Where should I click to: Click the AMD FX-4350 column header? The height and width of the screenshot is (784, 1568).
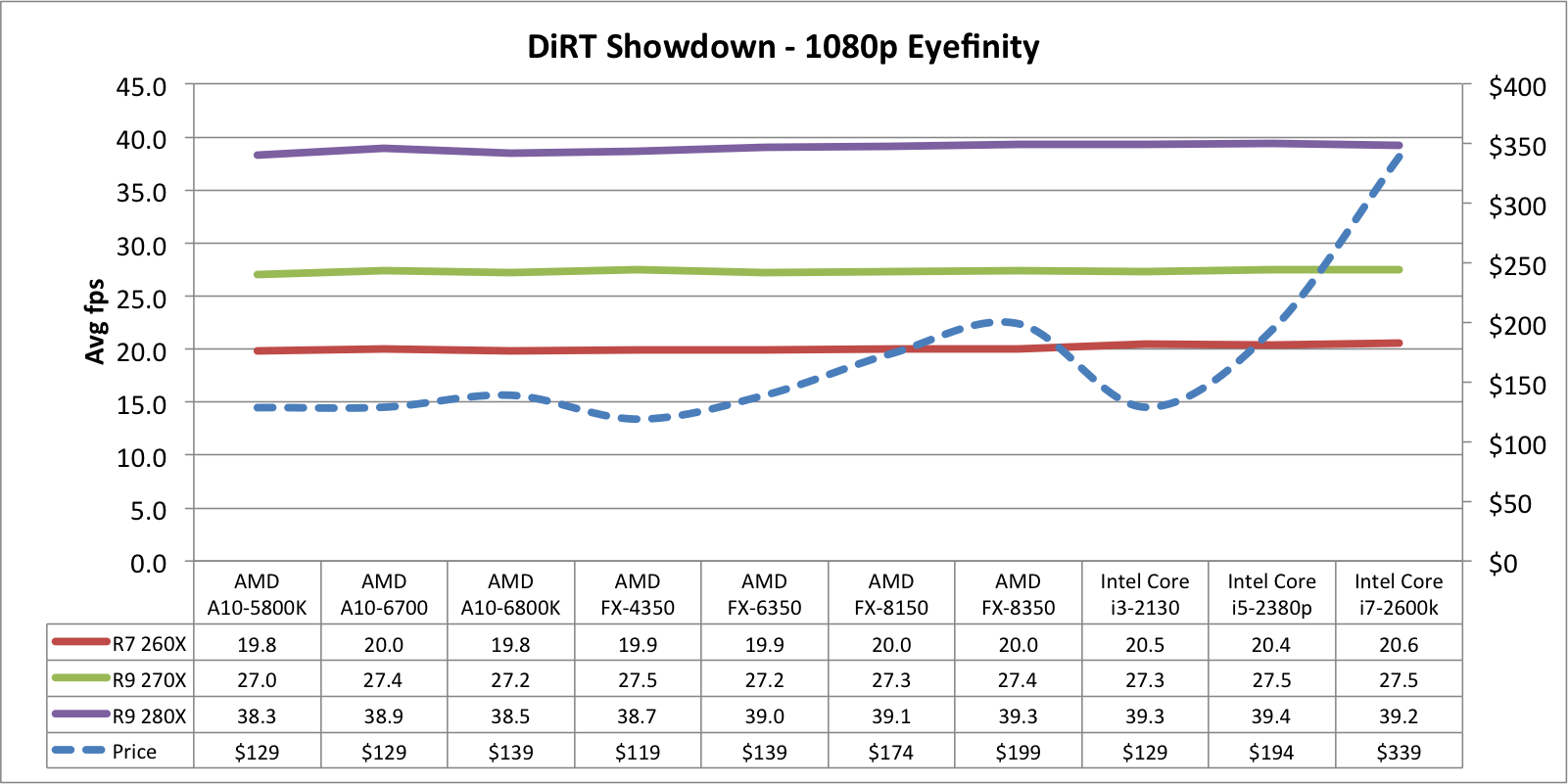click(638, 594)
